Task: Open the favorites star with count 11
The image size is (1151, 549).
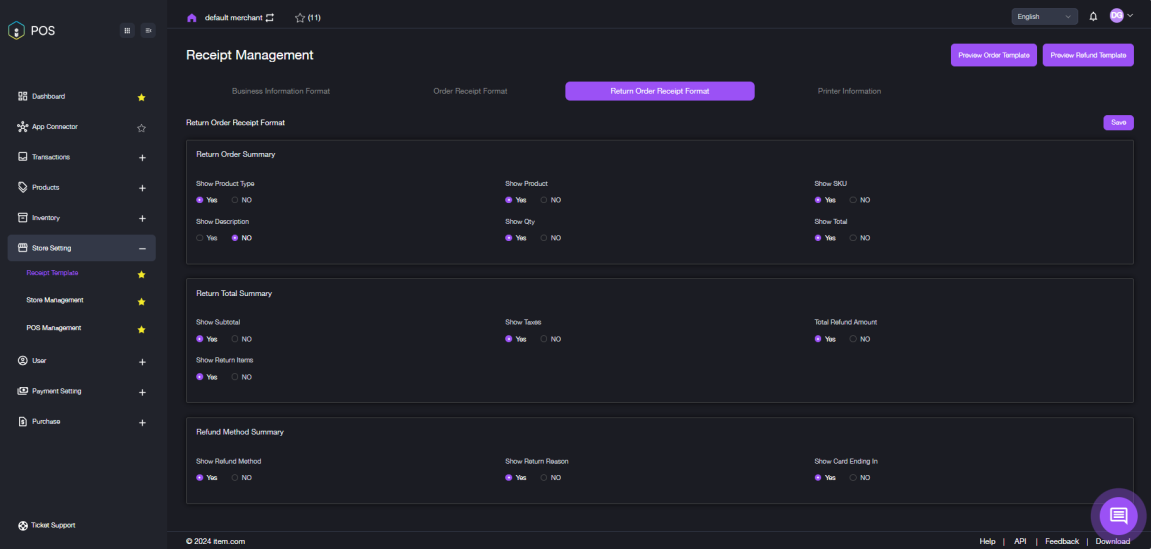Action: click(307, 18)
